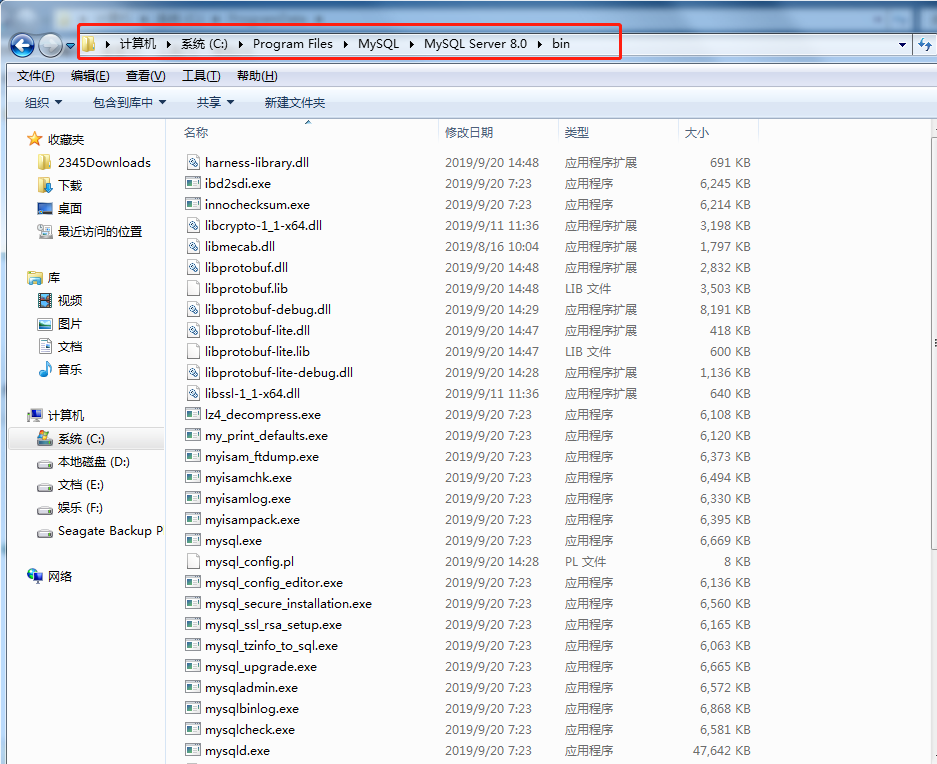
Task: Go to 系统 (C:) in address path
Action: pos(204,44)
